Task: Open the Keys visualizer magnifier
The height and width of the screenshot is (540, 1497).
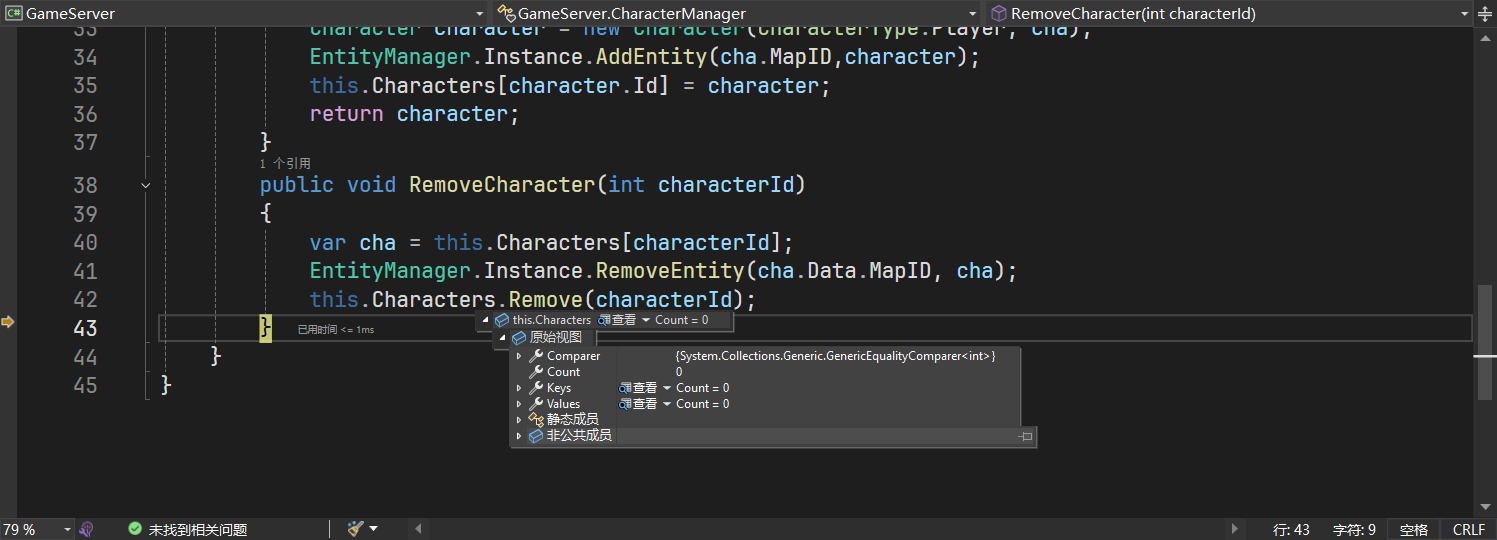Action: coord(626,388)
